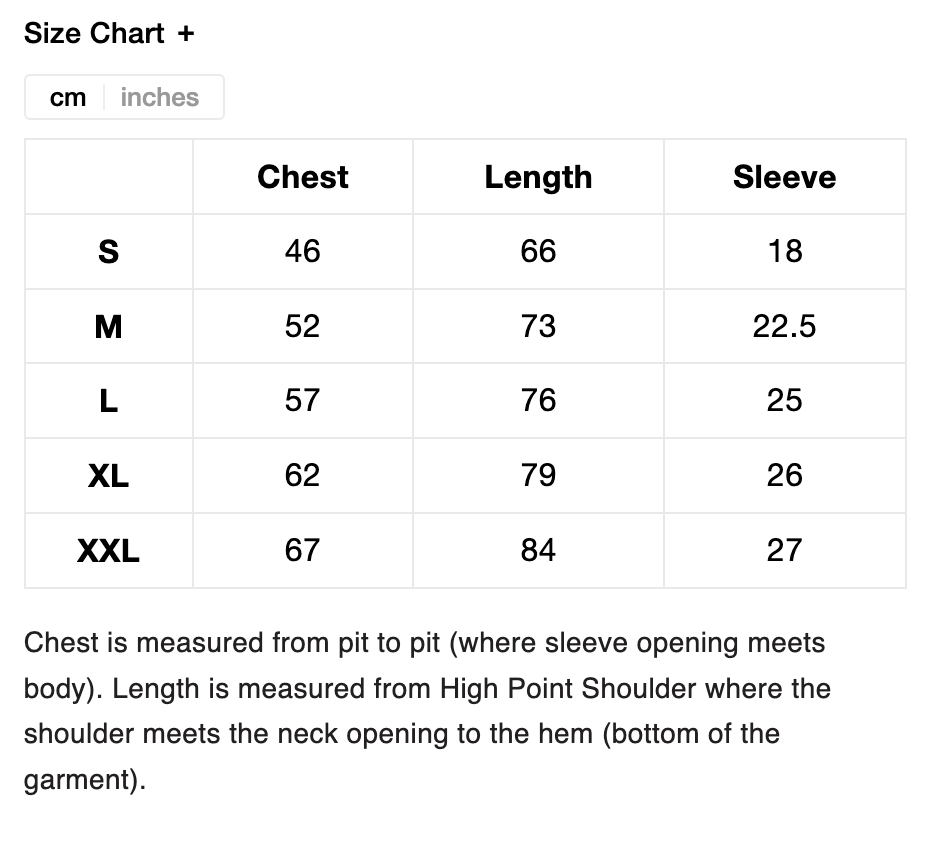Click sleeve value 27 for size XXL
The image size is (950, 858).
tap(784, 551)
